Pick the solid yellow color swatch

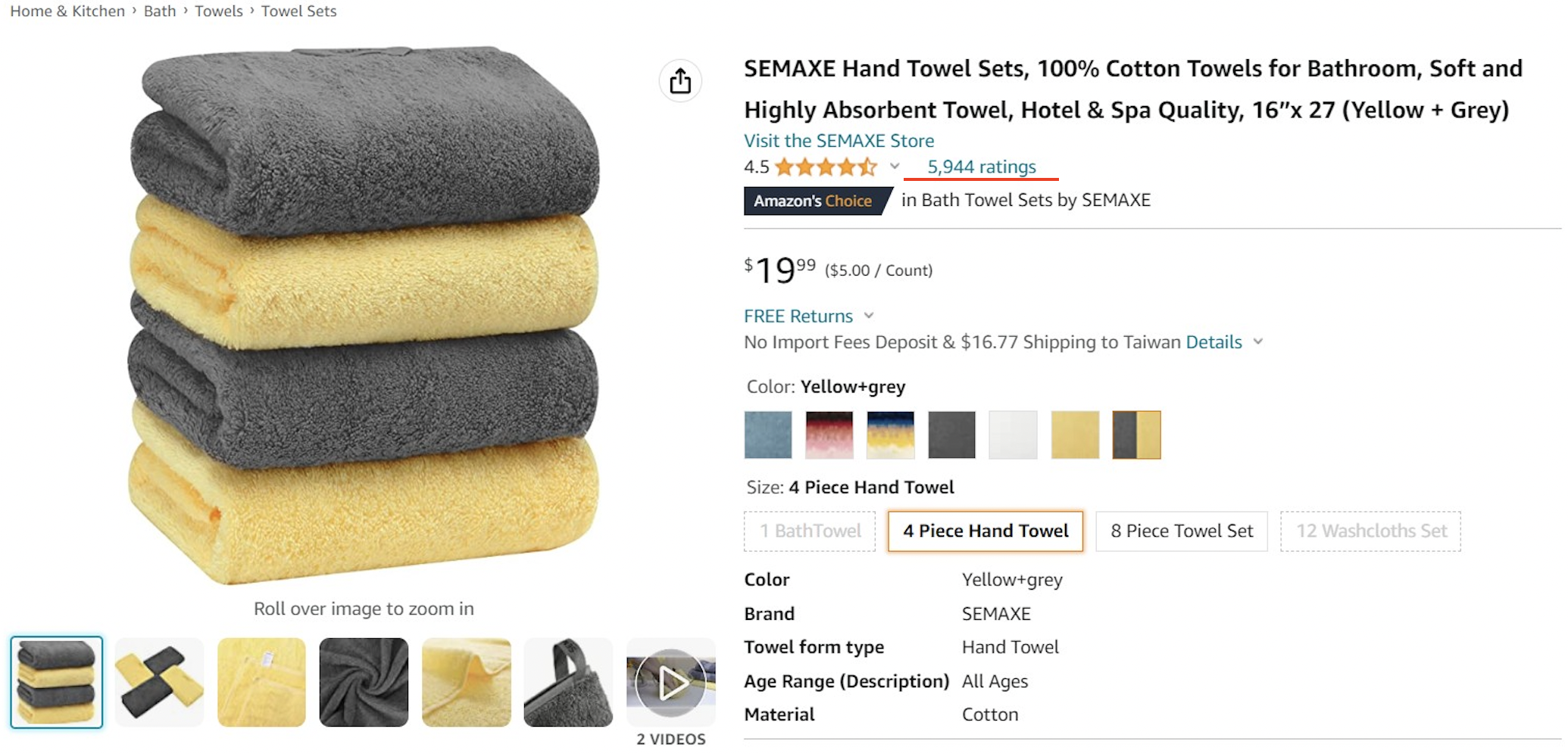click(x=1075, y=435)
